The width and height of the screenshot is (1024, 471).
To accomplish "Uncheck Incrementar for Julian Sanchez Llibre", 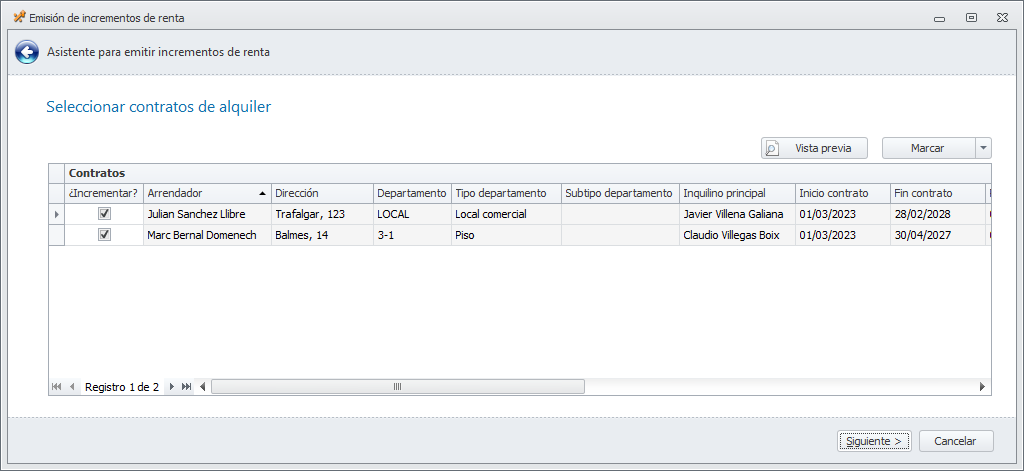I will click(104, 214).
